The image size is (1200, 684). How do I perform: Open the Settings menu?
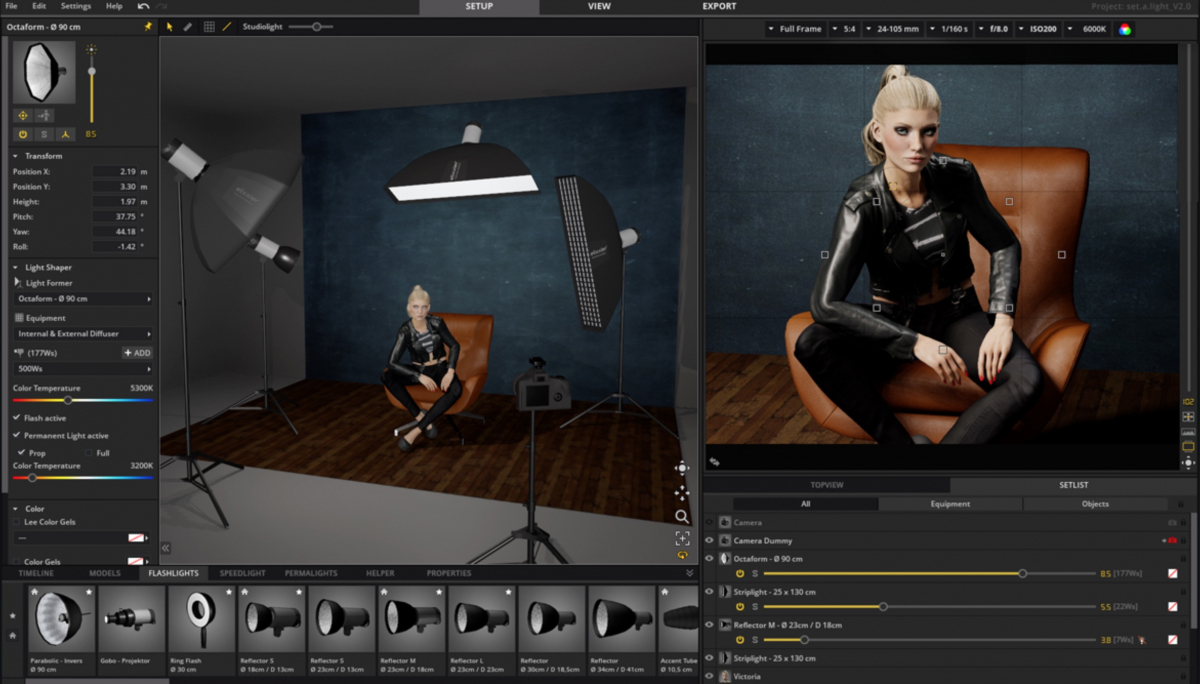click(x=75, y=6)
